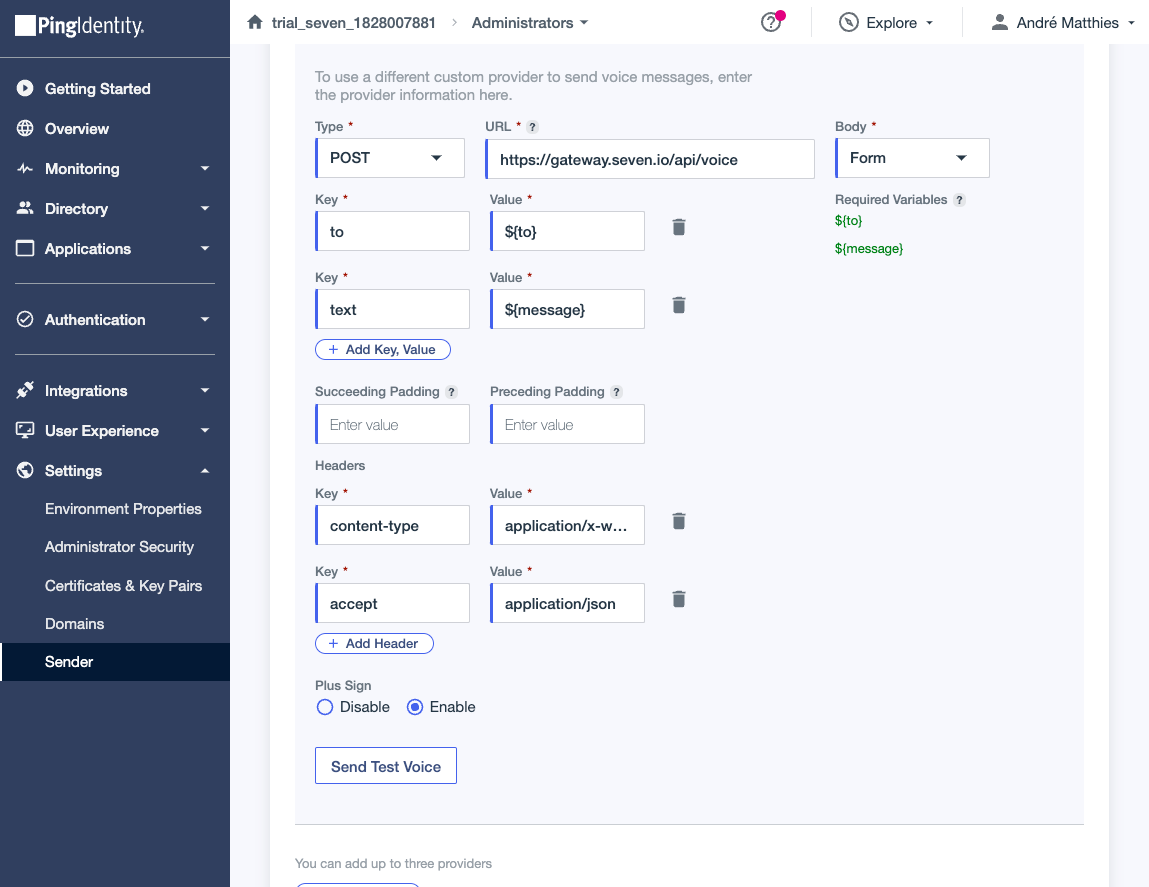This screenshot has width=1149, height=887.
Task: Expand the Administrators environment dropdown
Action: (530, 22)
